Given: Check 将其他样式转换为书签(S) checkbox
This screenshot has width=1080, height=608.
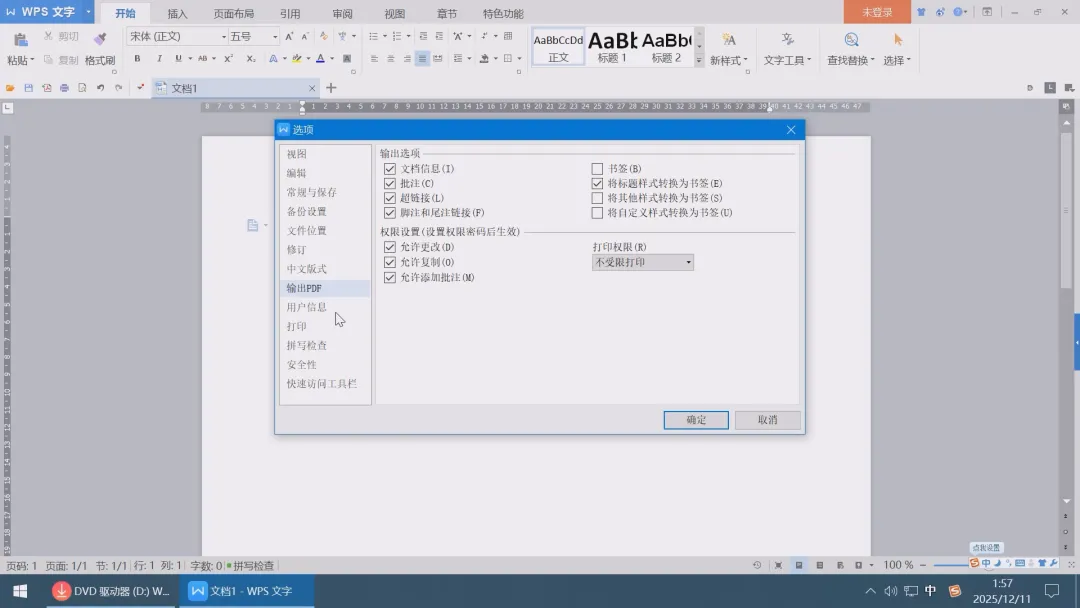Looking at the screenshot, I should pyautogui.click(x=597, y=198).
